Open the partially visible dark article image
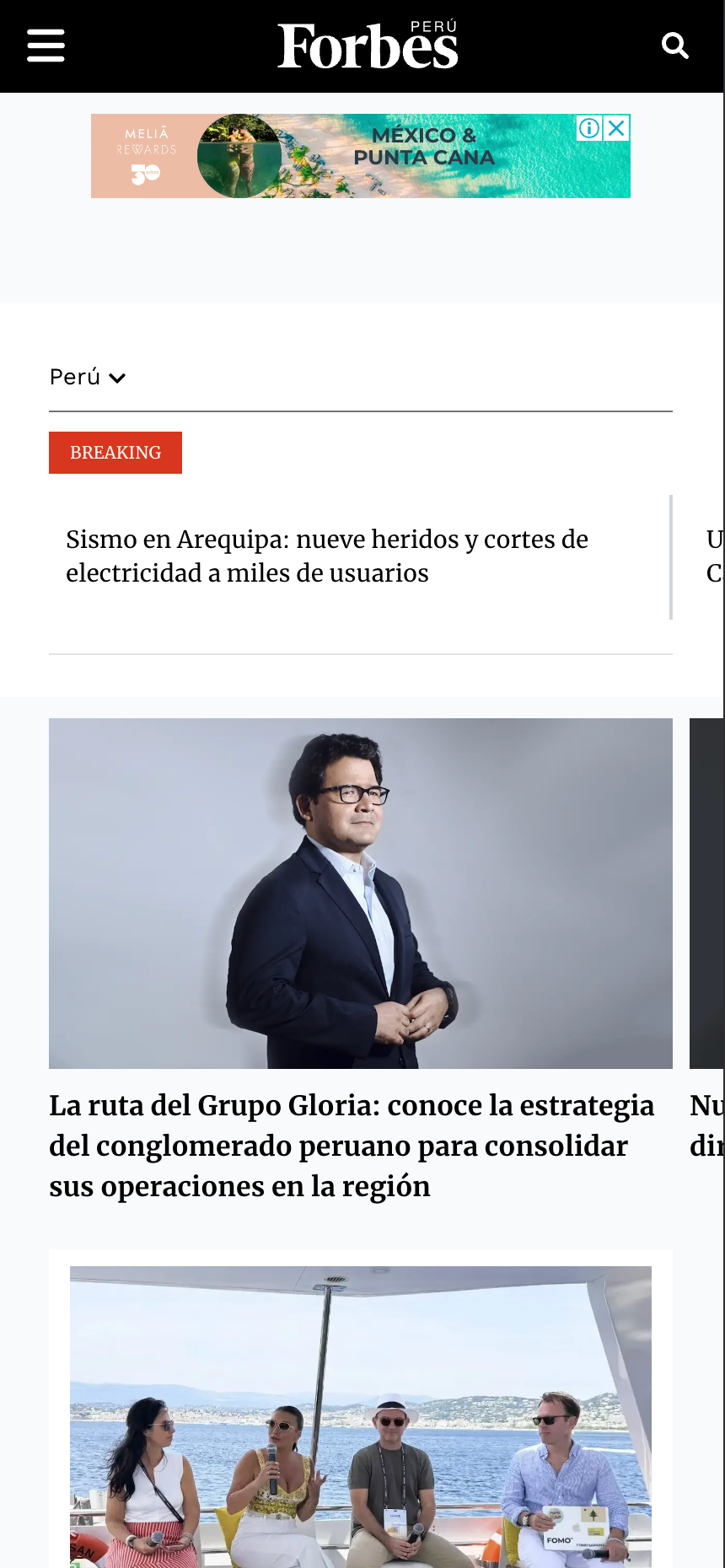The width and height of the screenshot is (725, 1568). (707, 894)
